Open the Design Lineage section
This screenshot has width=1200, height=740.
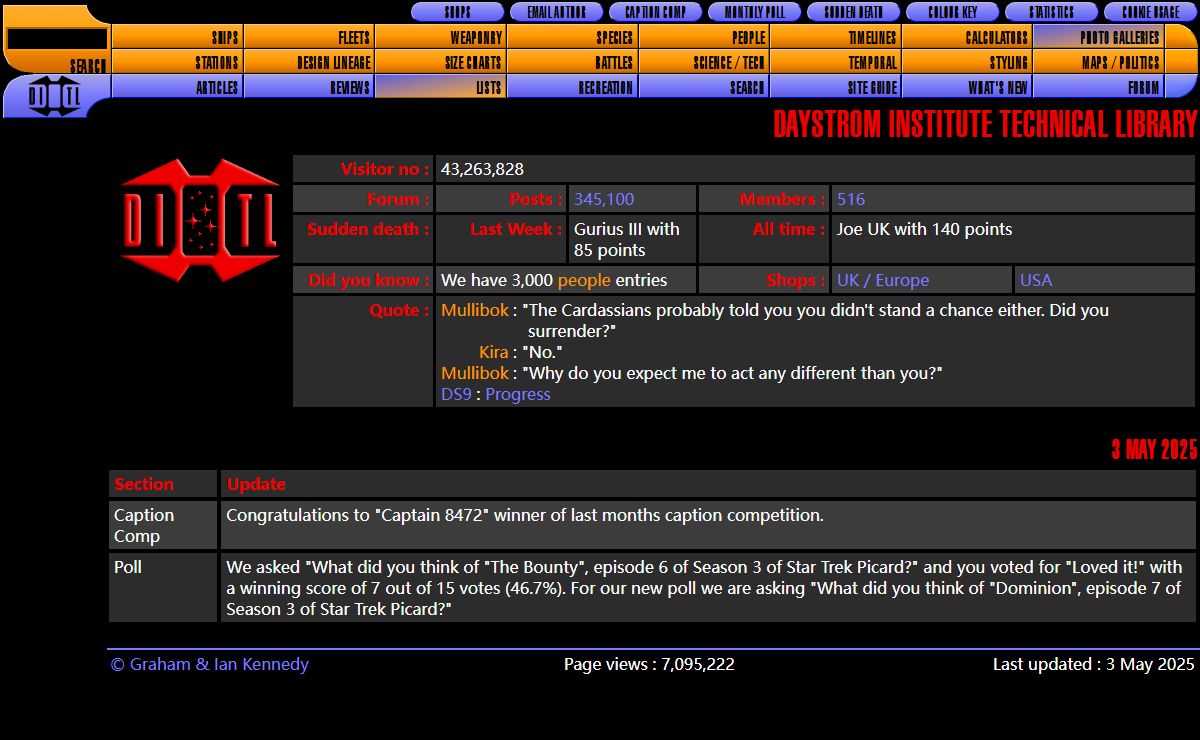[x=309, y=62]
